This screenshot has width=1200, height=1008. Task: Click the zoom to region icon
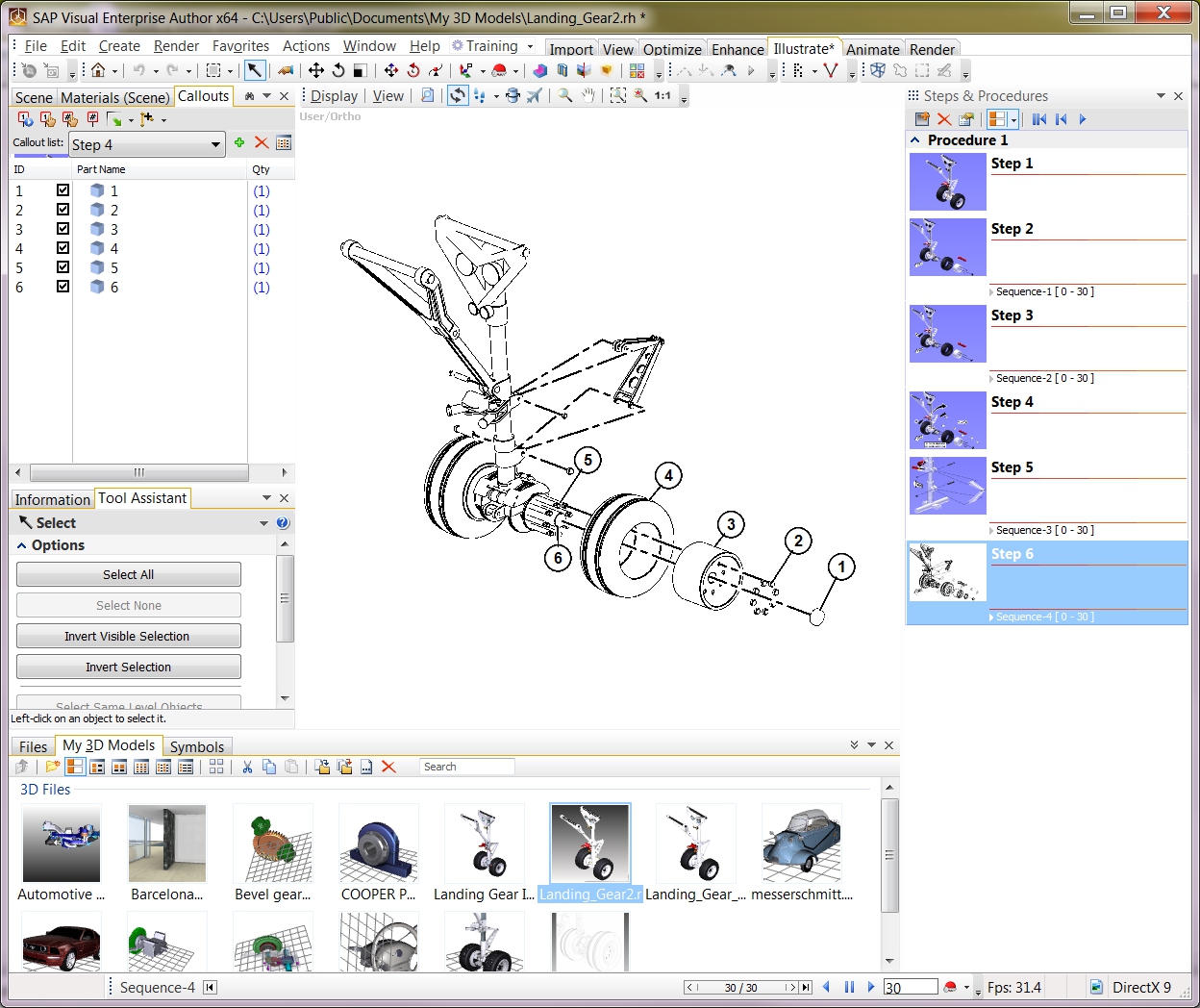(x=617, y=95)
